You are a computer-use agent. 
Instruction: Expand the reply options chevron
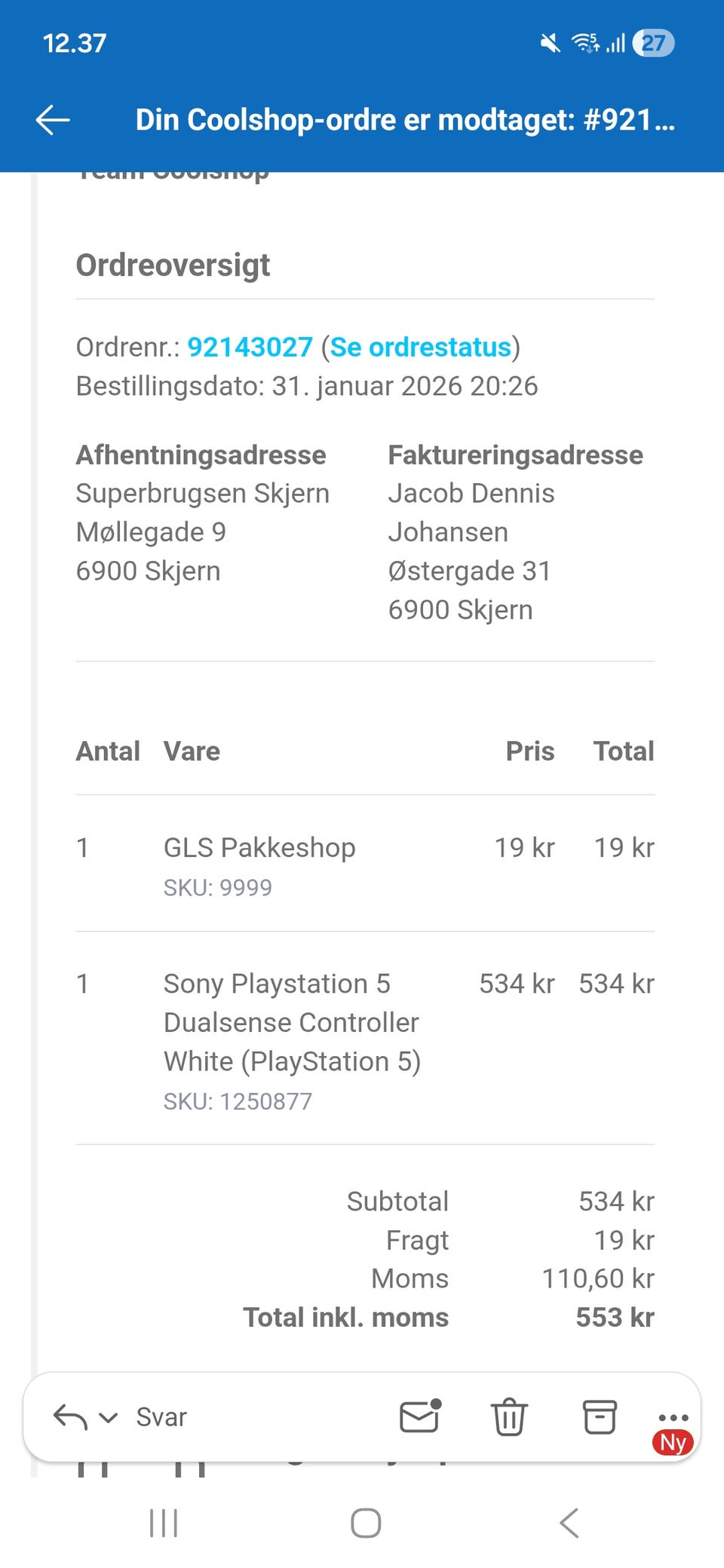[x=109, y=1418]
